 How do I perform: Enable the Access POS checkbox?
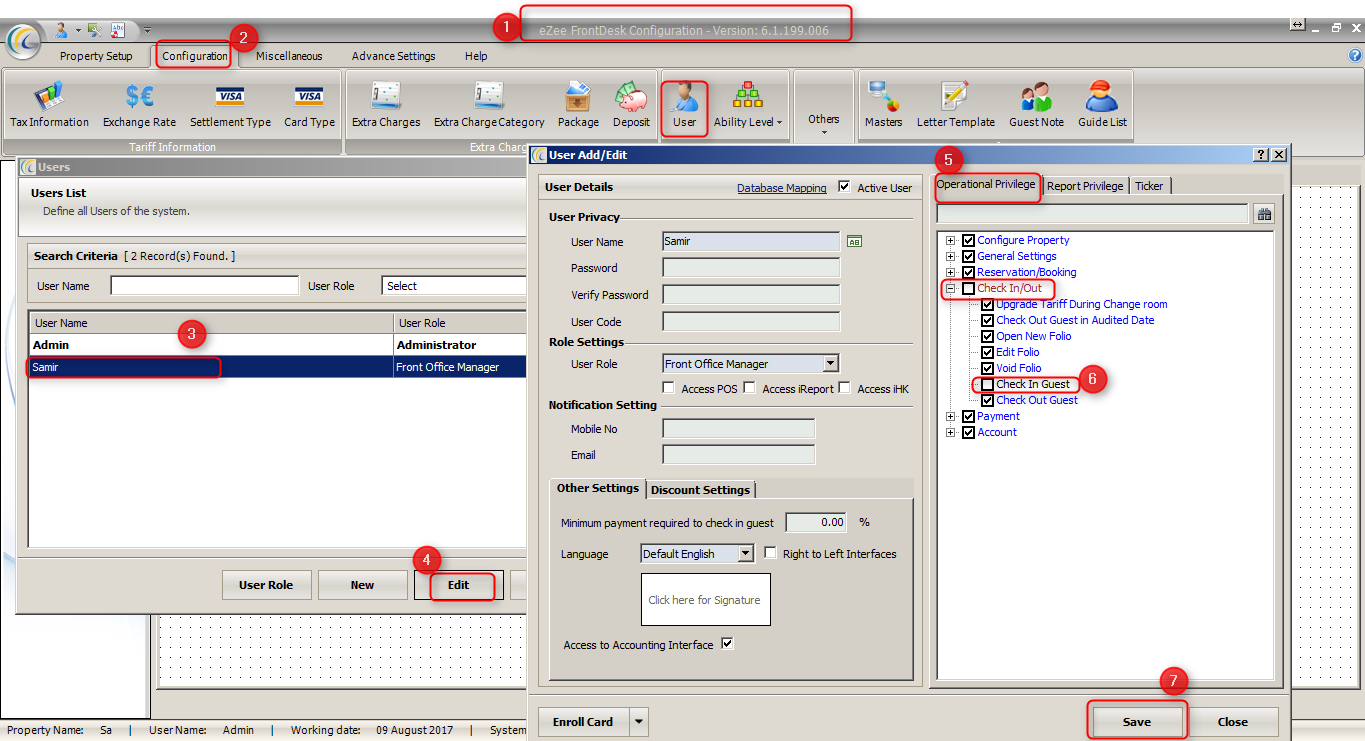click(669, 388)
